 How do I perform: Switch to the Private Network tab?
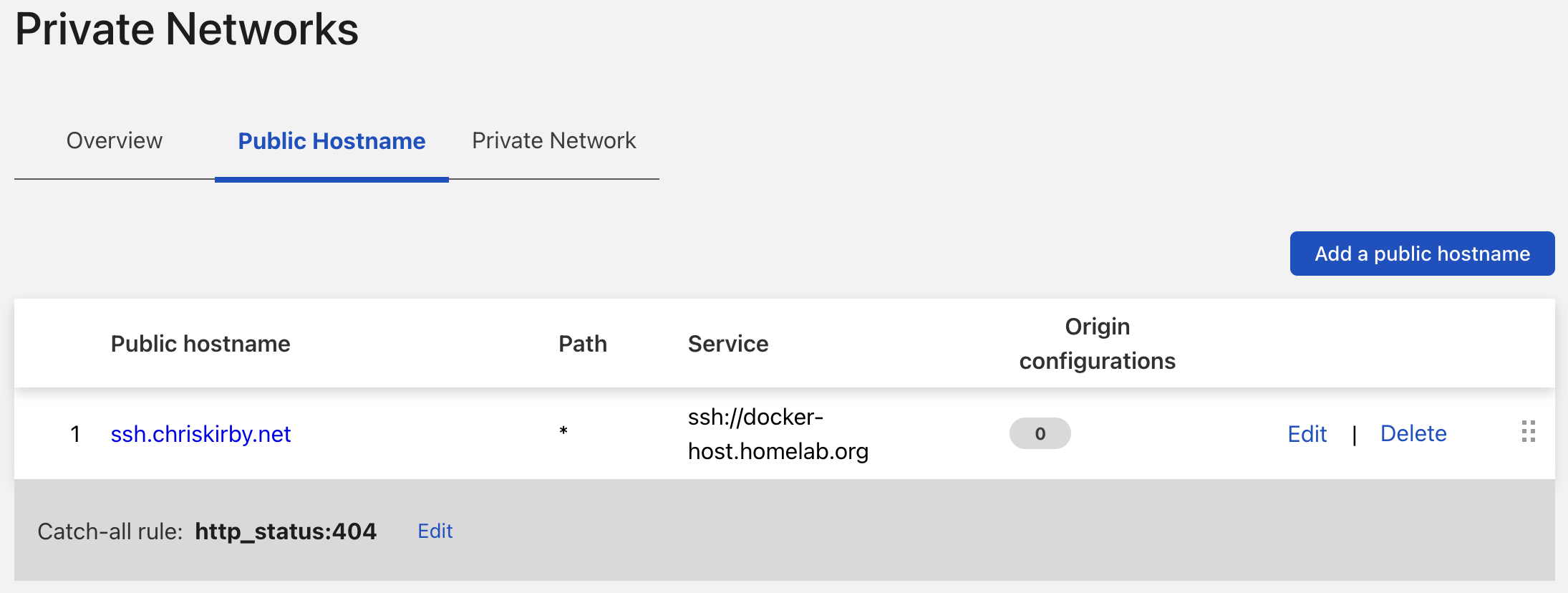coord(553,140)
